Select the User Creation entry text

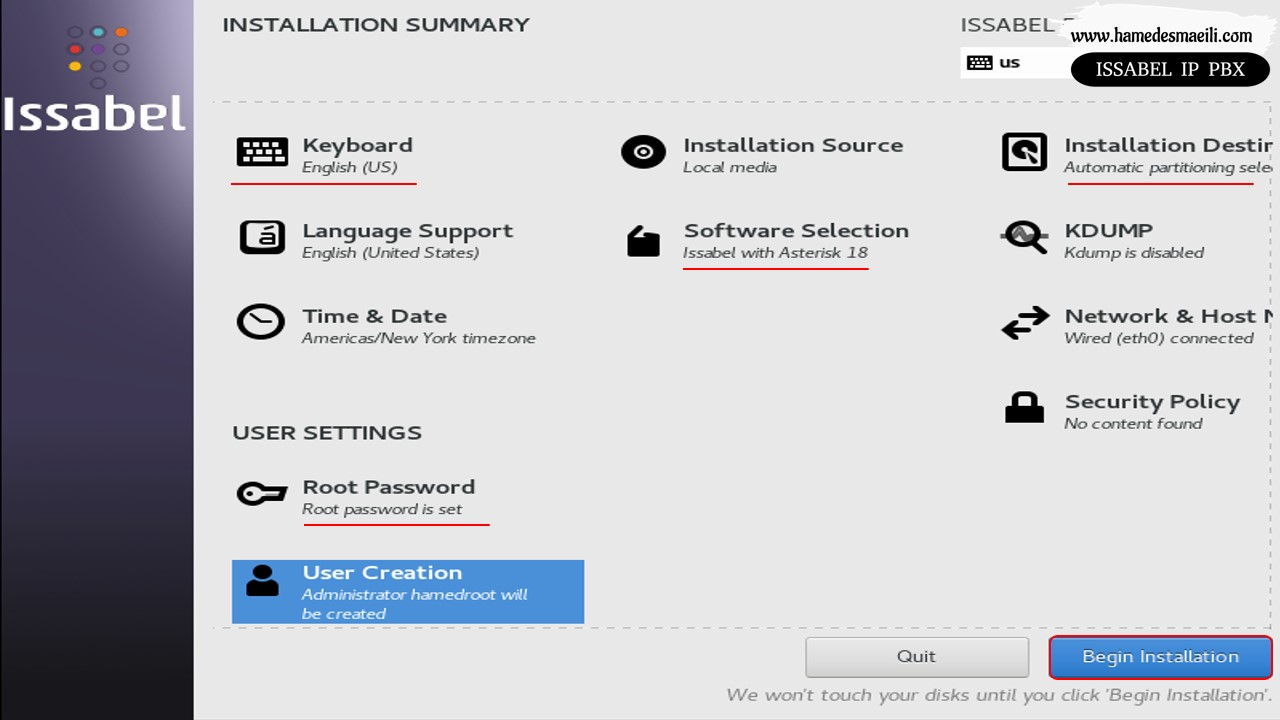pyautogui.click(x=382, y=573)
